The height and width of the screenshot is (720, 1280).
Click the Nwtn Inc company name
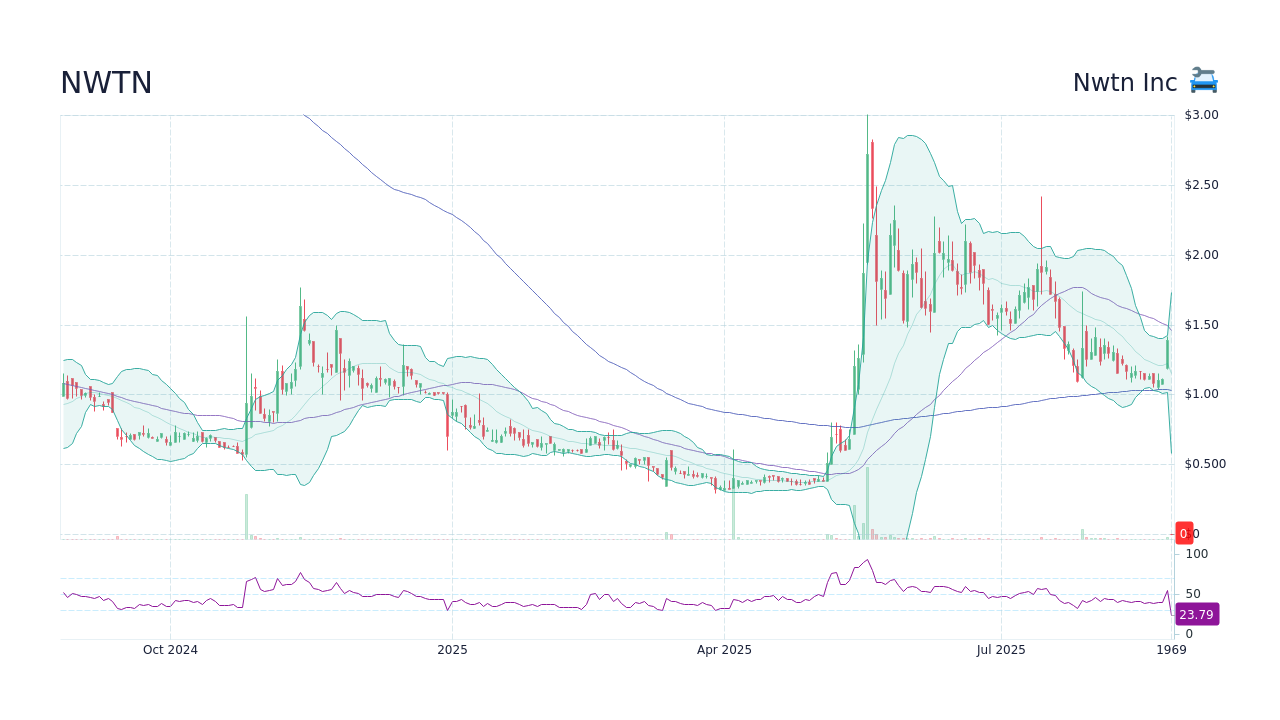coord(1125,82)
